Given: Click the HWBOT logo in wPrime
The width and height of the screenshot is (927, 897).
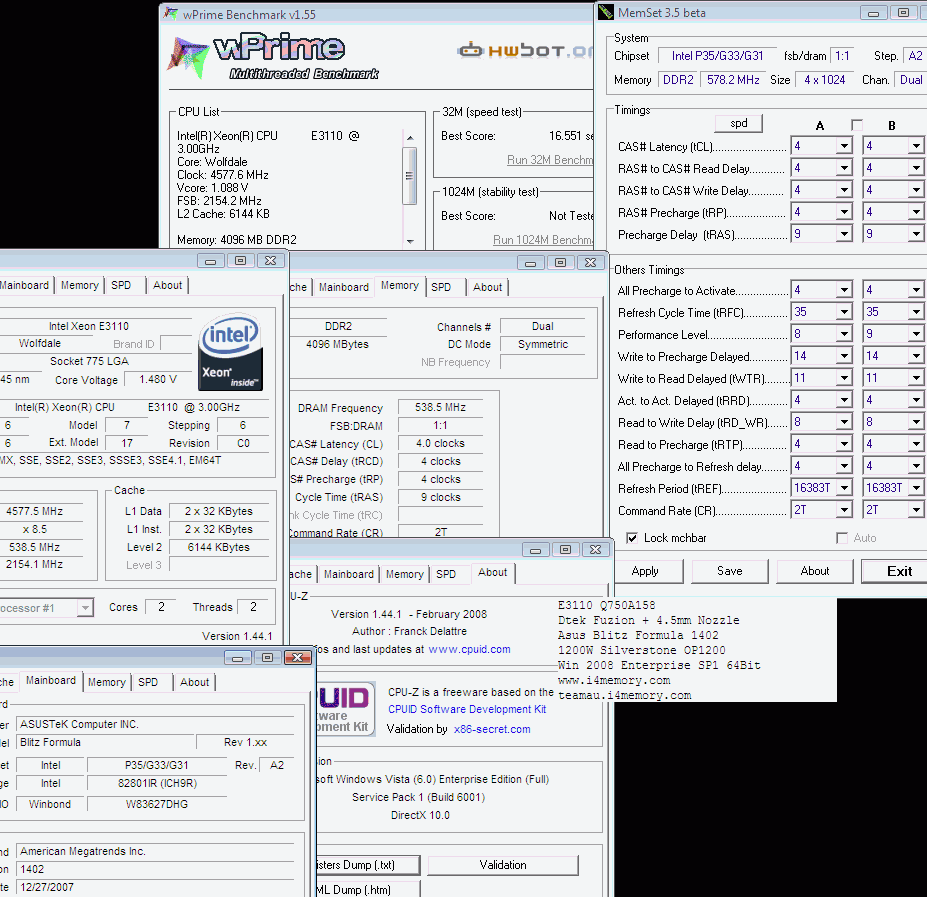Looking at the screenshot, I should pos(524,51).
